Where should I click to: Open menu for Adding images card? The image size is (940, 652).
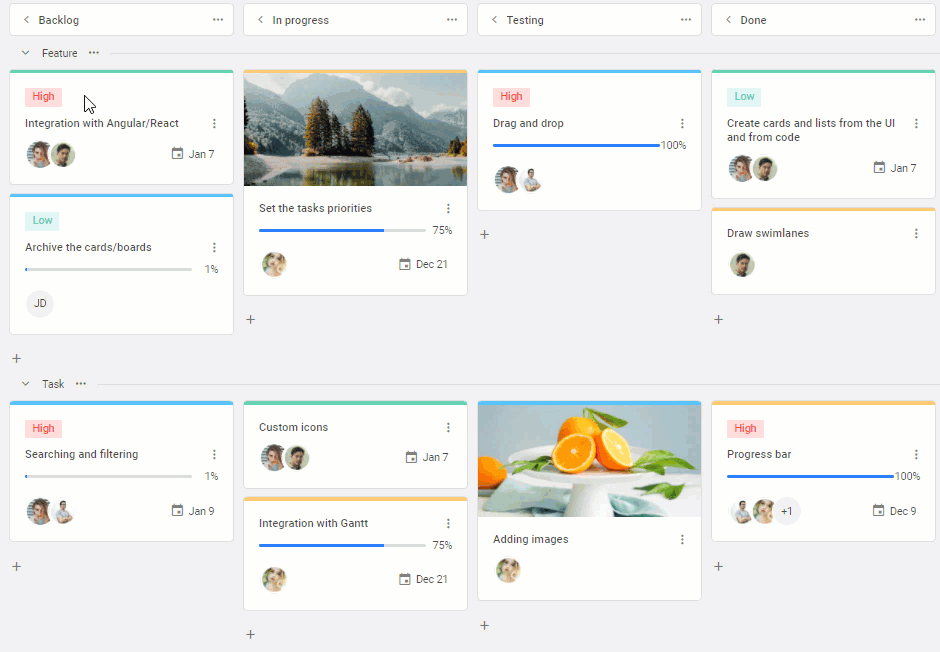point(682,540)
